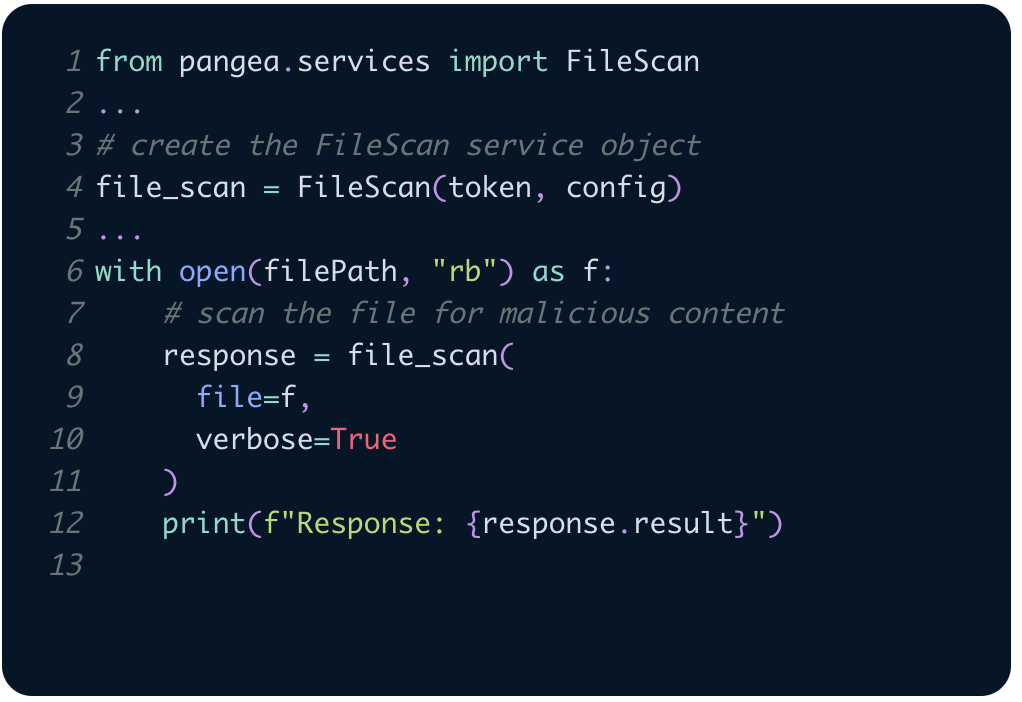Click the 'response' variable on line 8
Viewport: 1022px width, 702px height.
tap(229, 356)
